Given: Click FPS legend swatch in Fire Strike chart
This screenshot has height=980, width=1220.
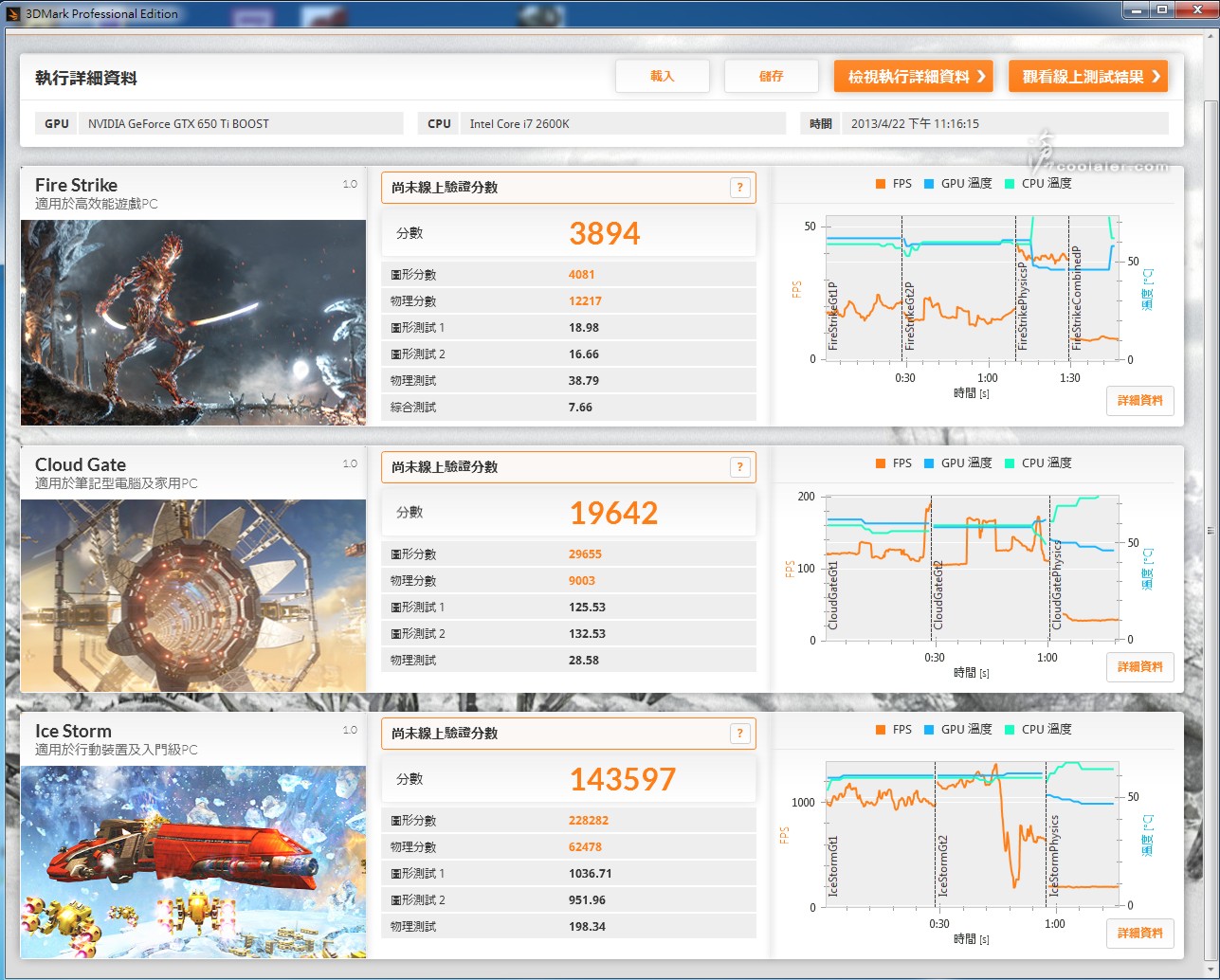Looking at the screenshot, I should [x=881, y=184].
